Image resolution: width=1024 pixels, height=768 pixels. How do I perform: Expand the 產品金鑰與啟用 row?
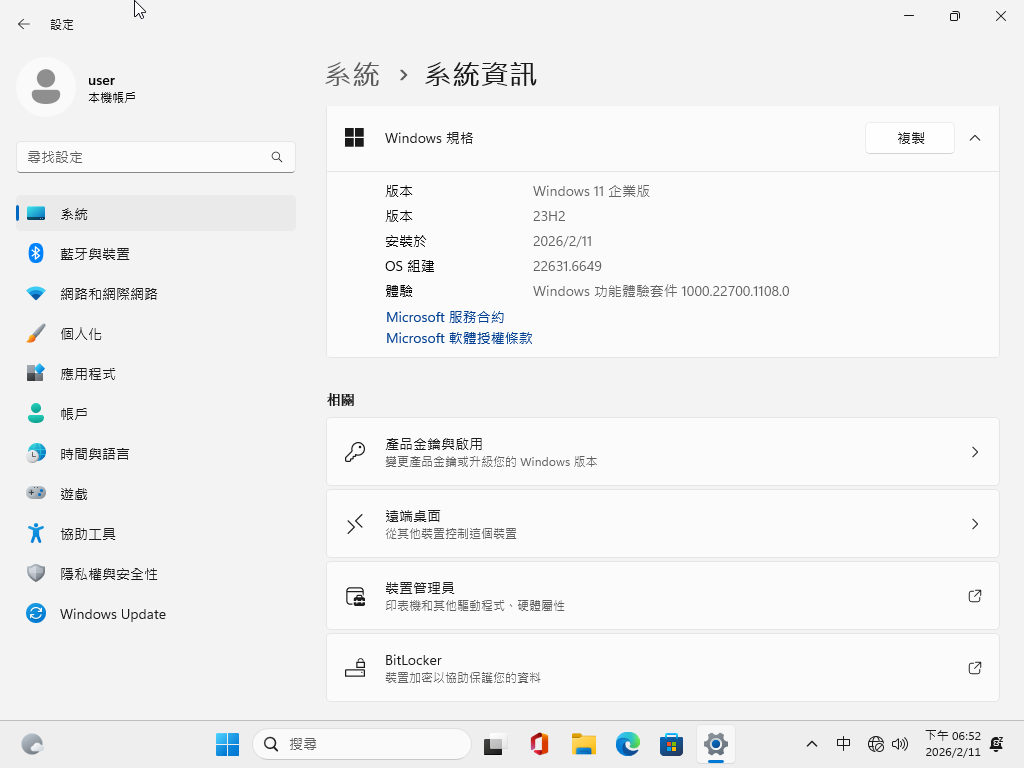tap(662, 452)
